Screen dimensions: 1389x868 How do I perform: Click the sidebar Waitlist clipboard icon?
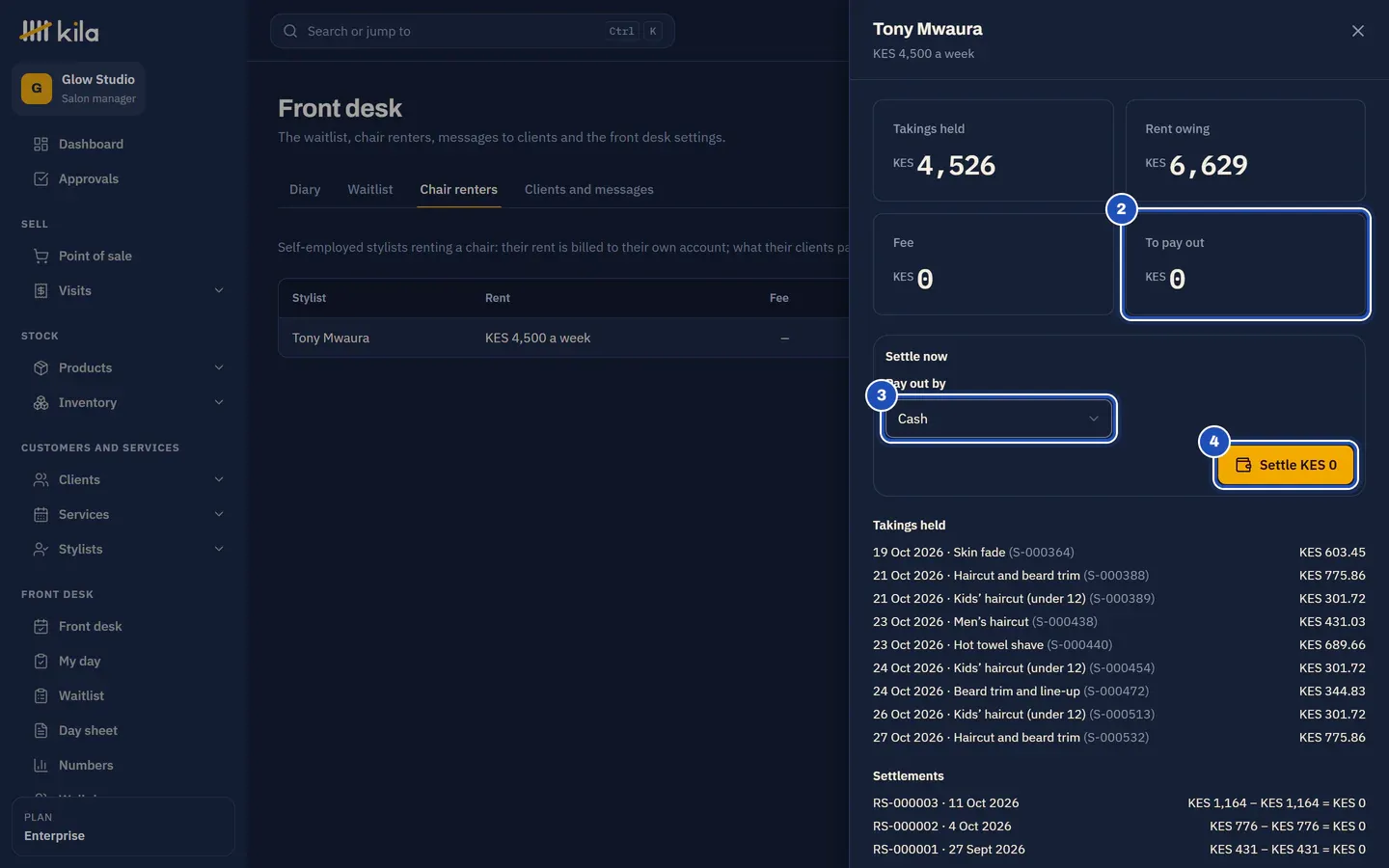[x=41, y=696]
